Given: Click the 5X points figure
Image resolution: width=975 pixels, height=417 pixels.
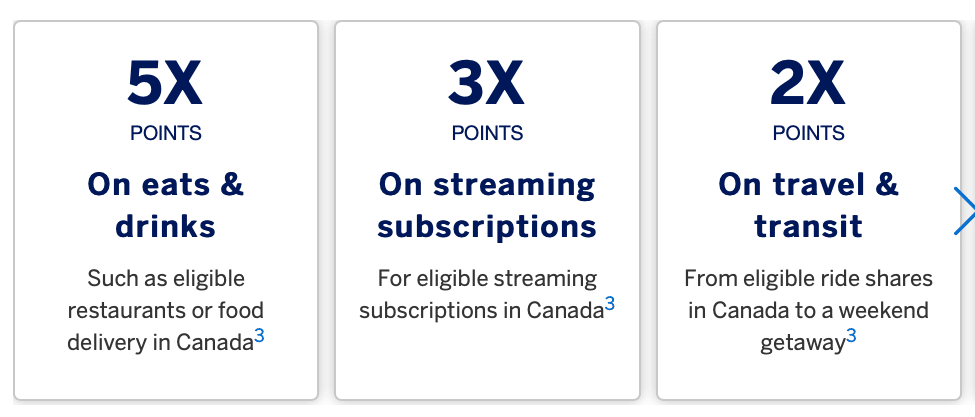Looking at the screenshot, I should [165, 84].
